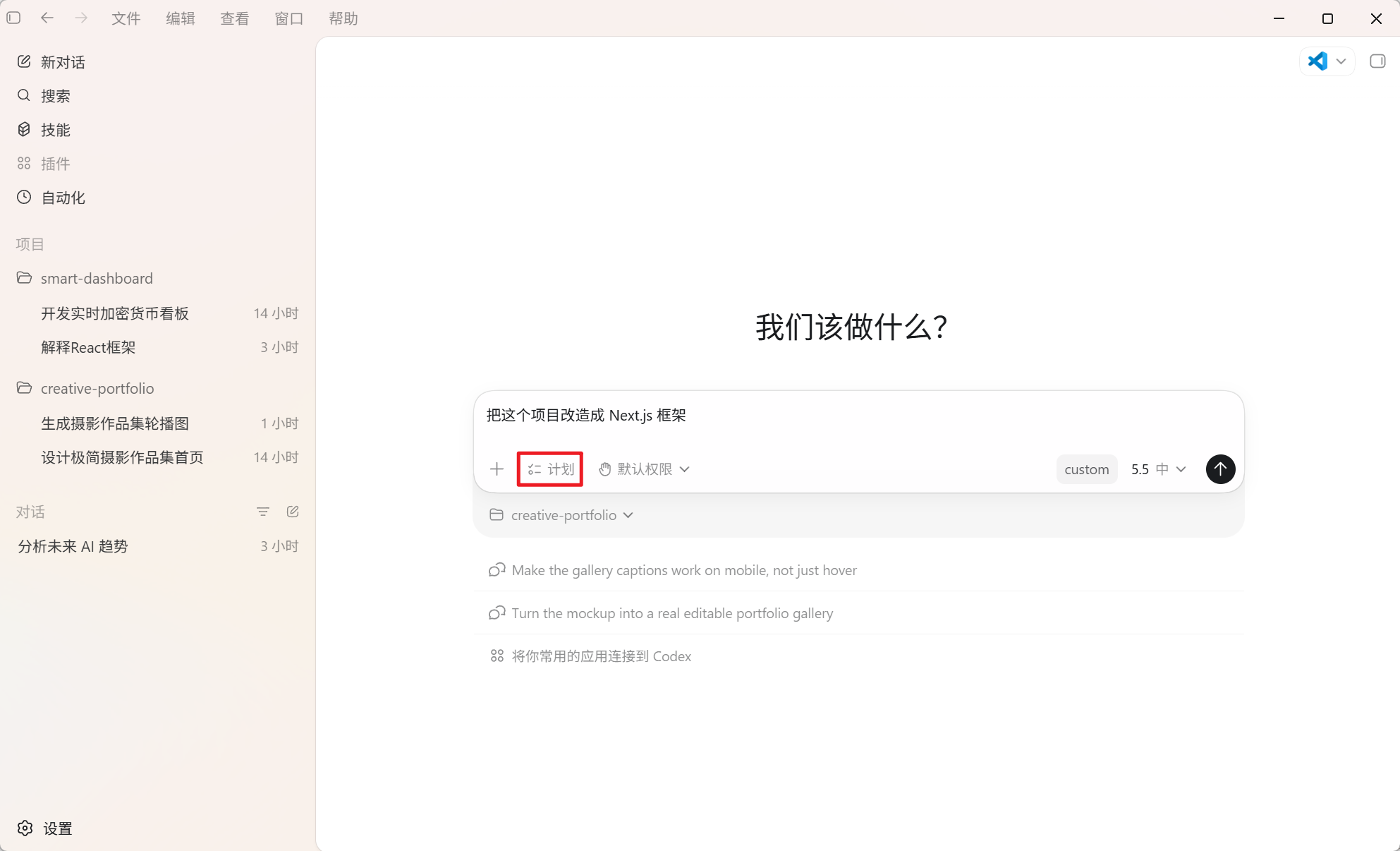Select suggestion about gallery captions on mobile
Screen dimensions: 1400x851
(x=858, y=570)
